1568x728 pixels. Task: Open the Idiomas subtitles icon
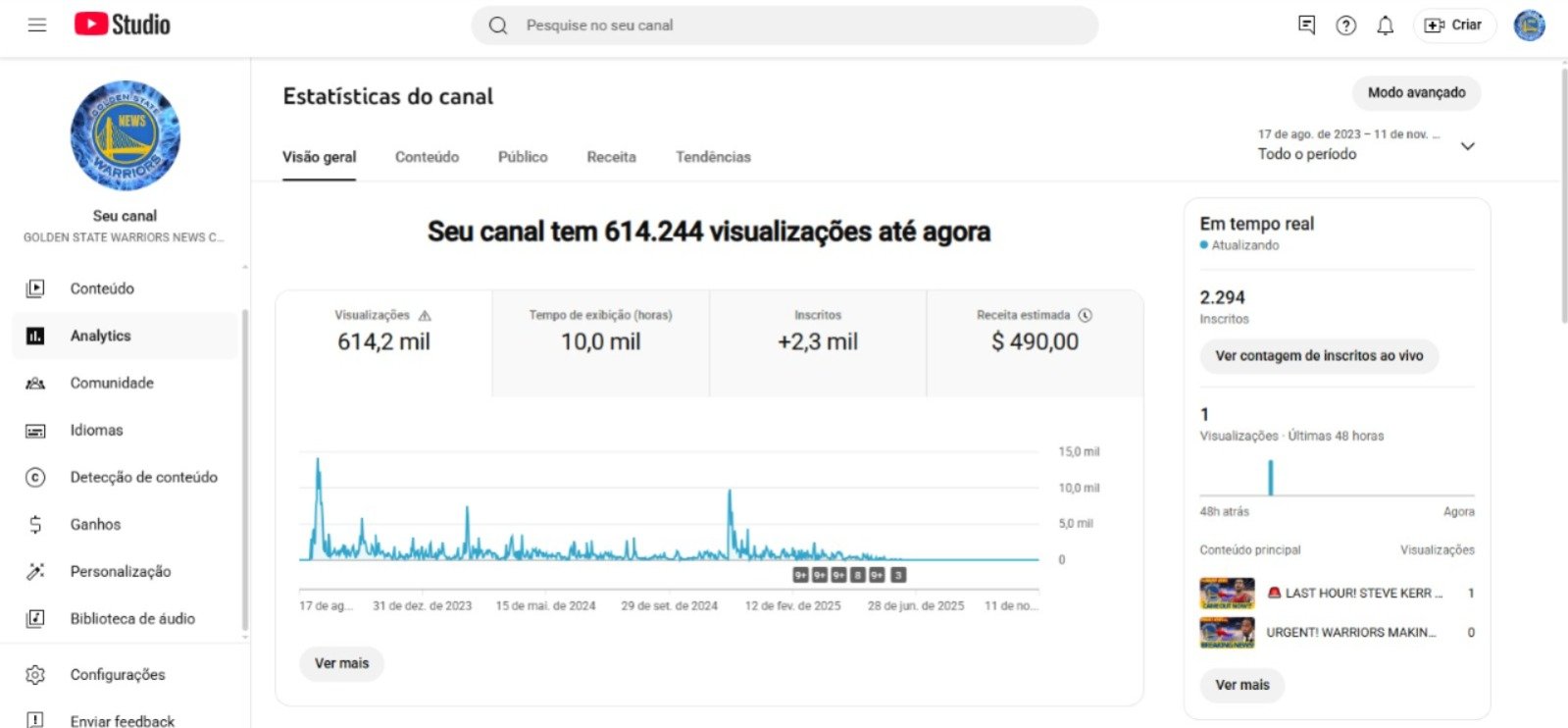(35, 431)
